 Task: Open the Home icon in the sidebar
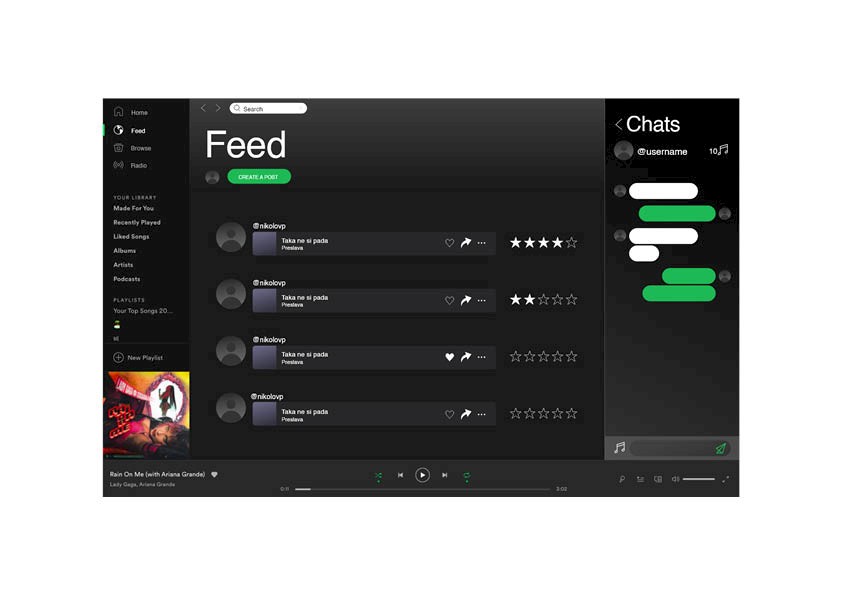click(119, 112)
